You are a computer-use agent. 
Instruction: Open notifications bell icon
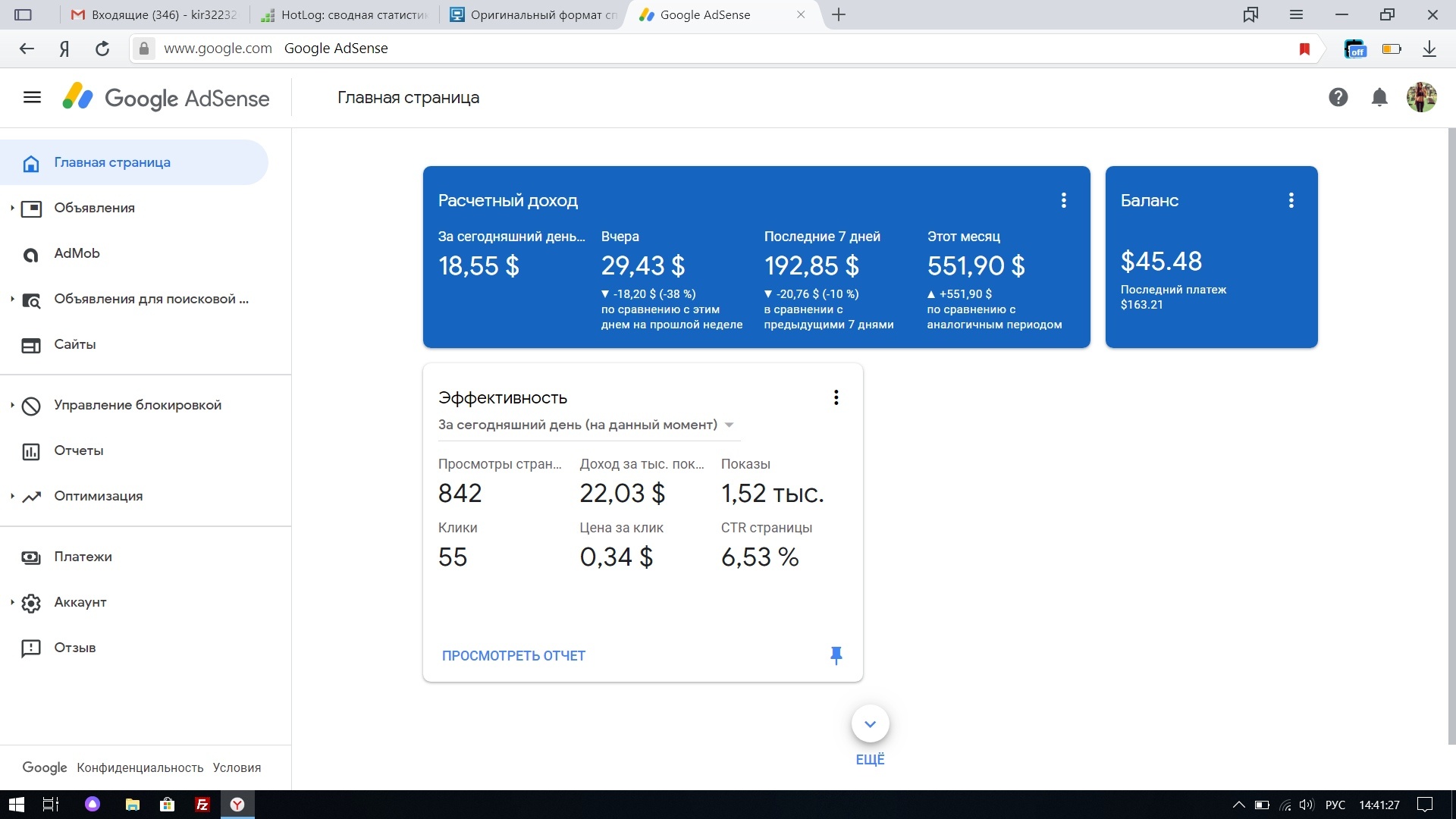tap(1379, 97)
